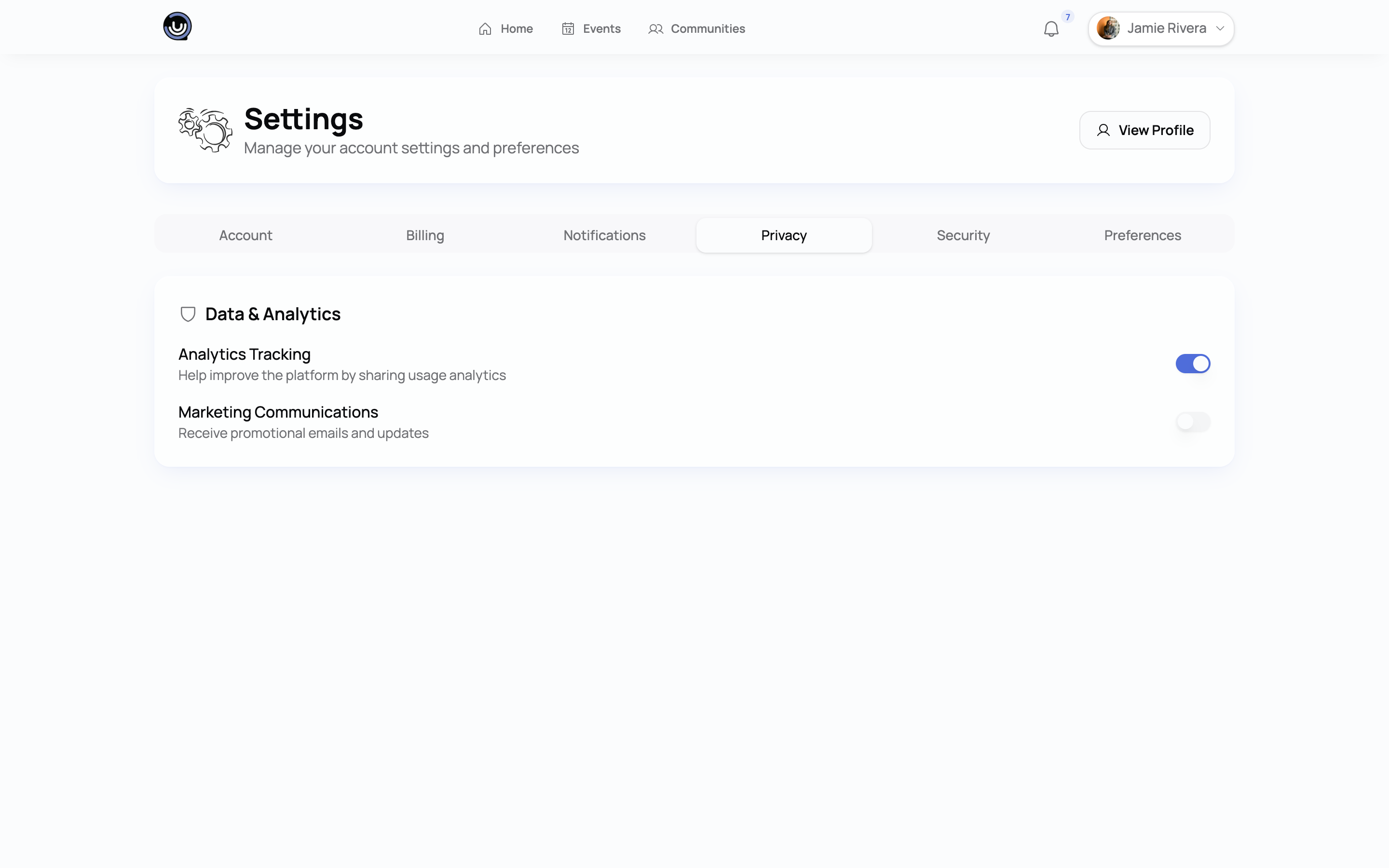Click the Settings page title
This screenshot has width=1389, height=868.
point(304,119)
